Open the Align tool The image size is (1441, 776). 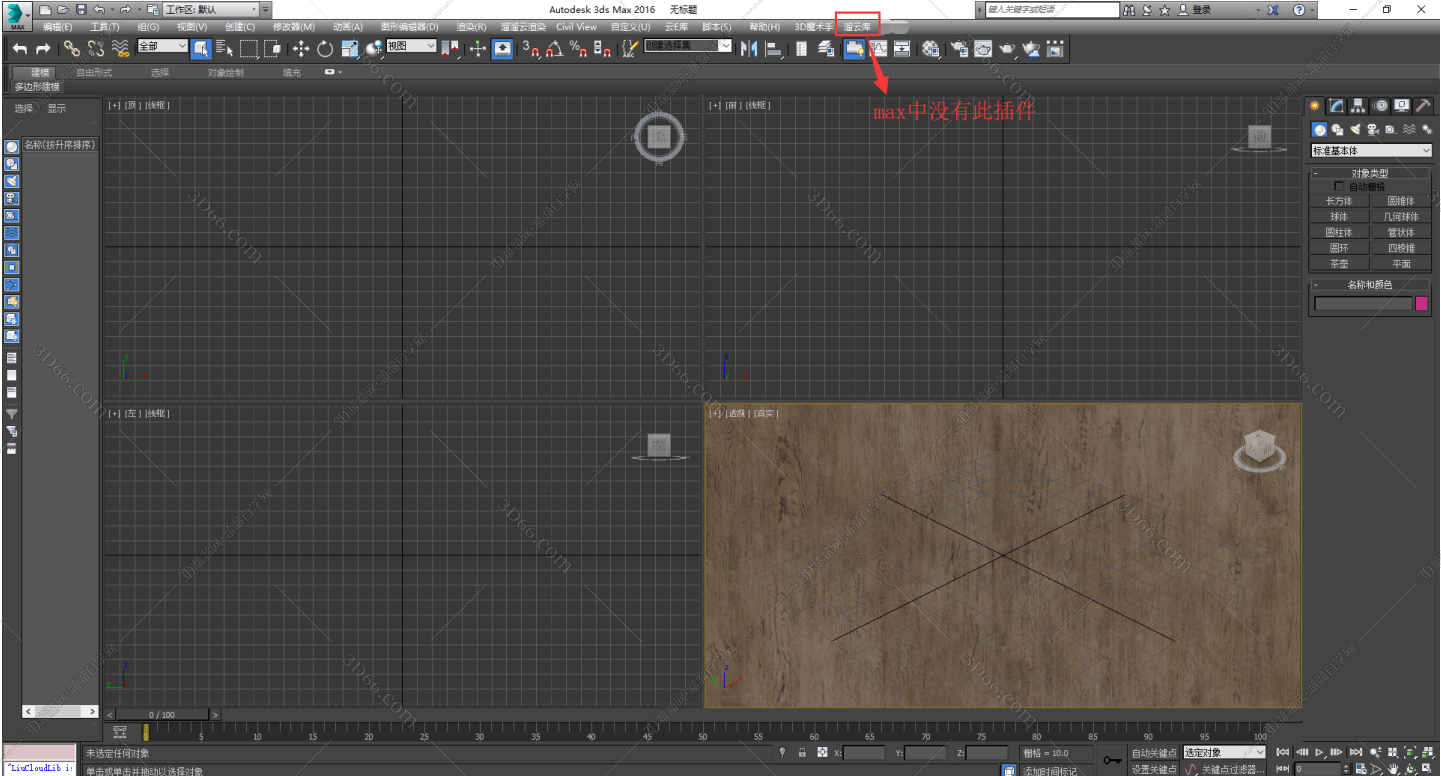773,48
